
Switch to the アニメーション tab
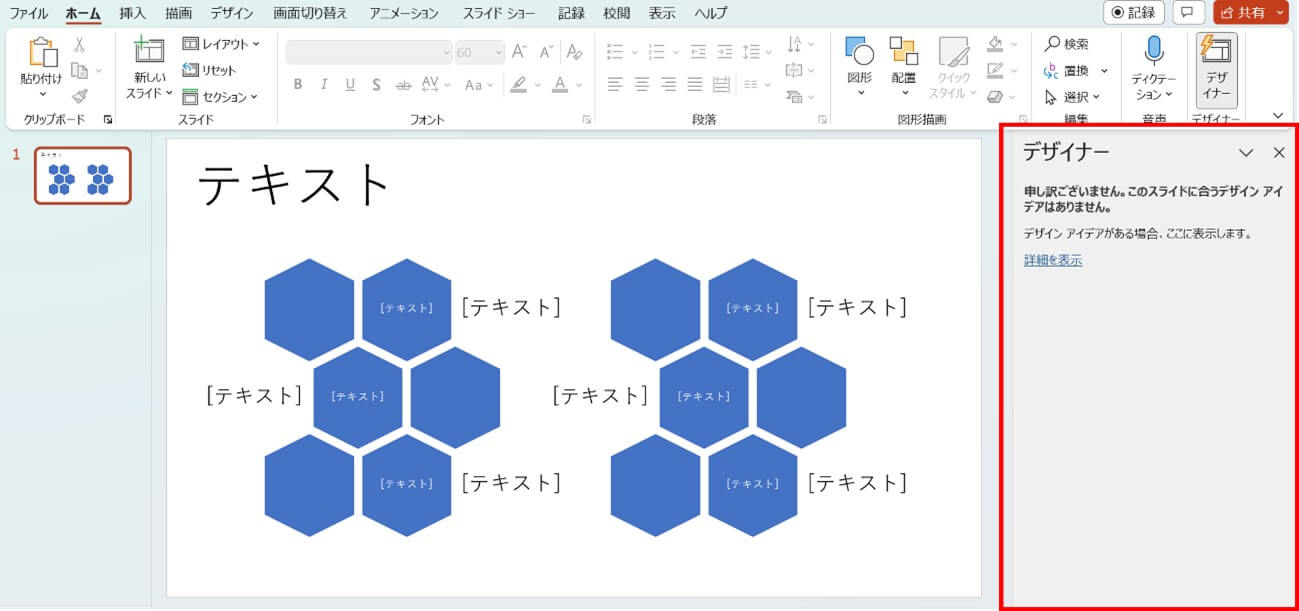pyautogui.click(x=404, y=14)
